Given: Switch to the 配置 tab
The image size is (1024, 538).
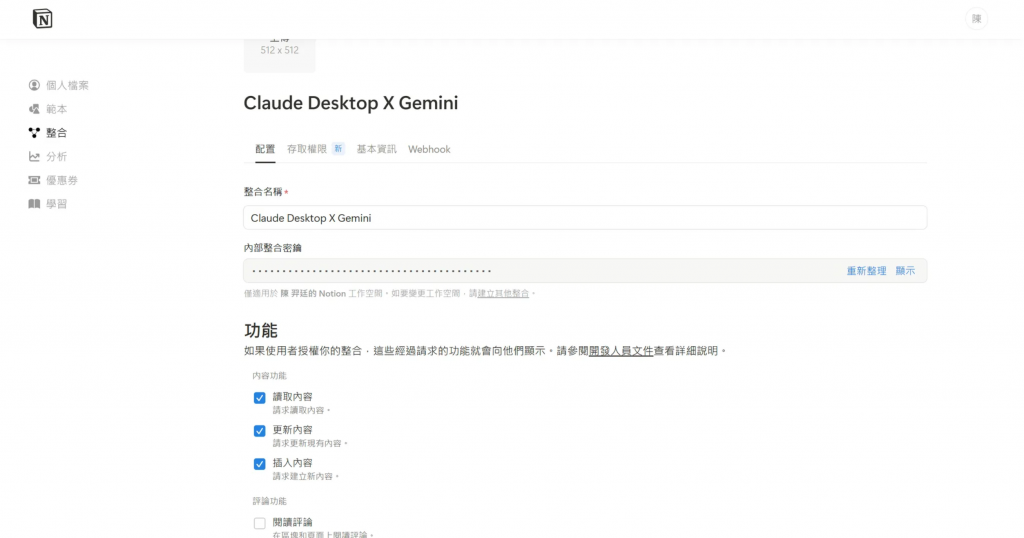Looking at the screenshot, I should point(265,150).
